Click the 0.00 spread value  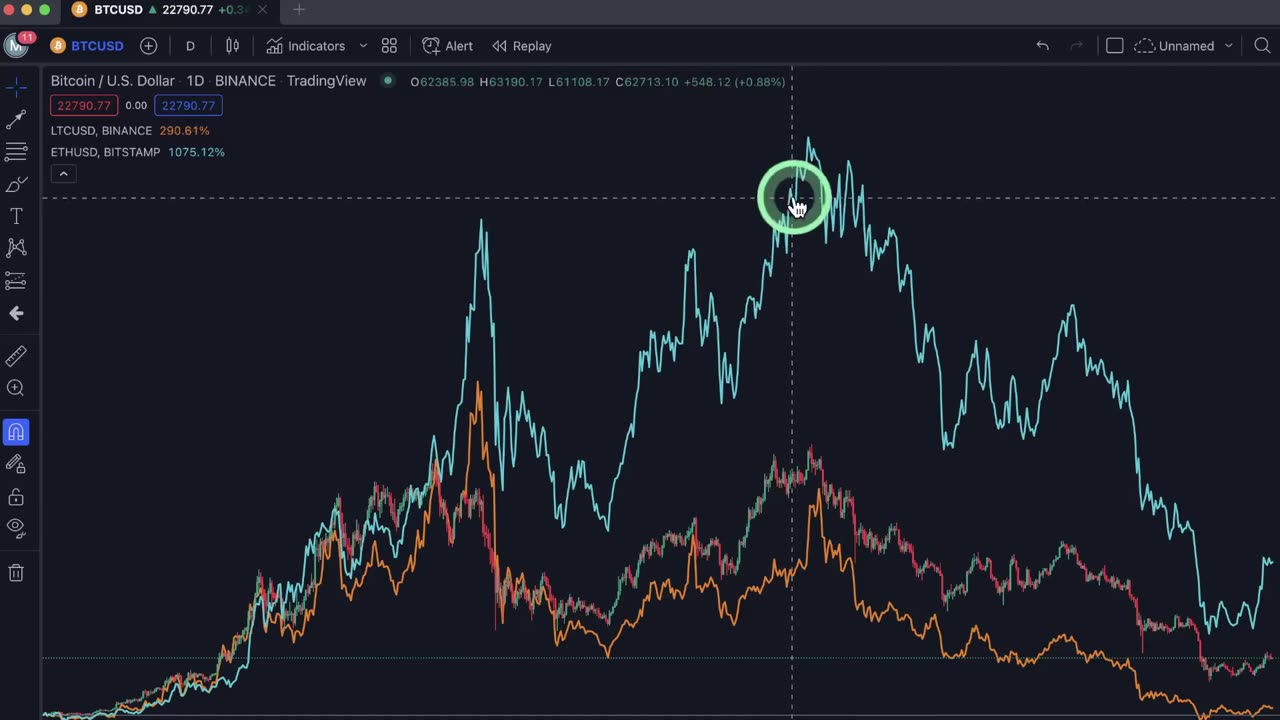point(136,106)
